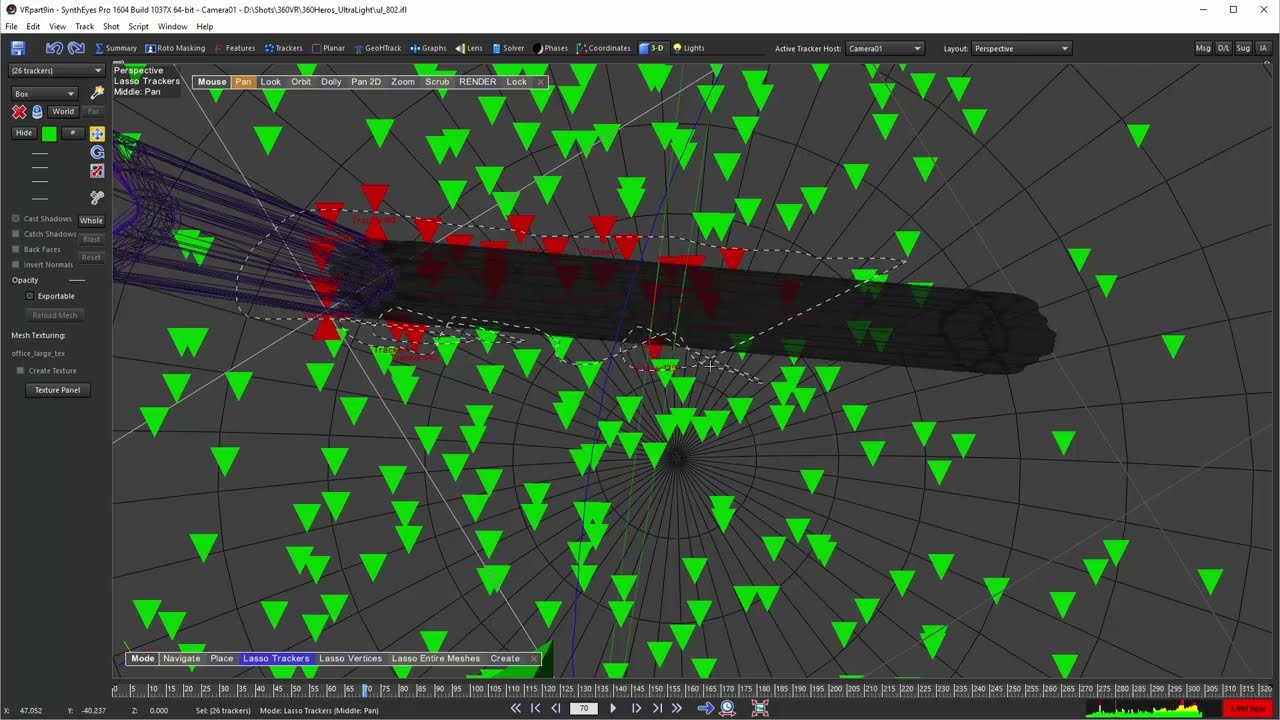Open the Summary room
The image size is (1280, 720).
click(116, 48)
